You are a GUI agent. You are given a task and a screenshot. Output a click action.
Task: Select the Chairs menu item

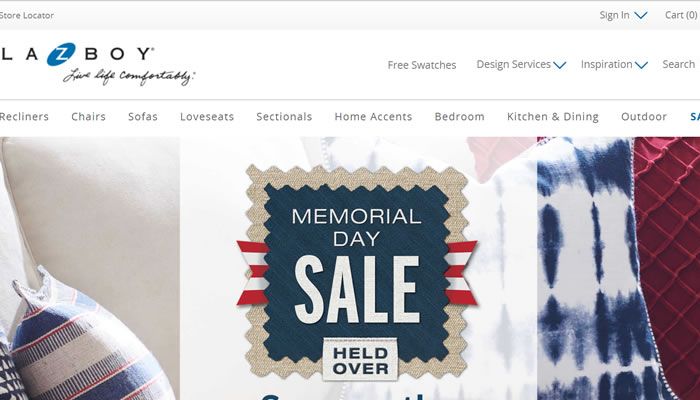point(88,117)
